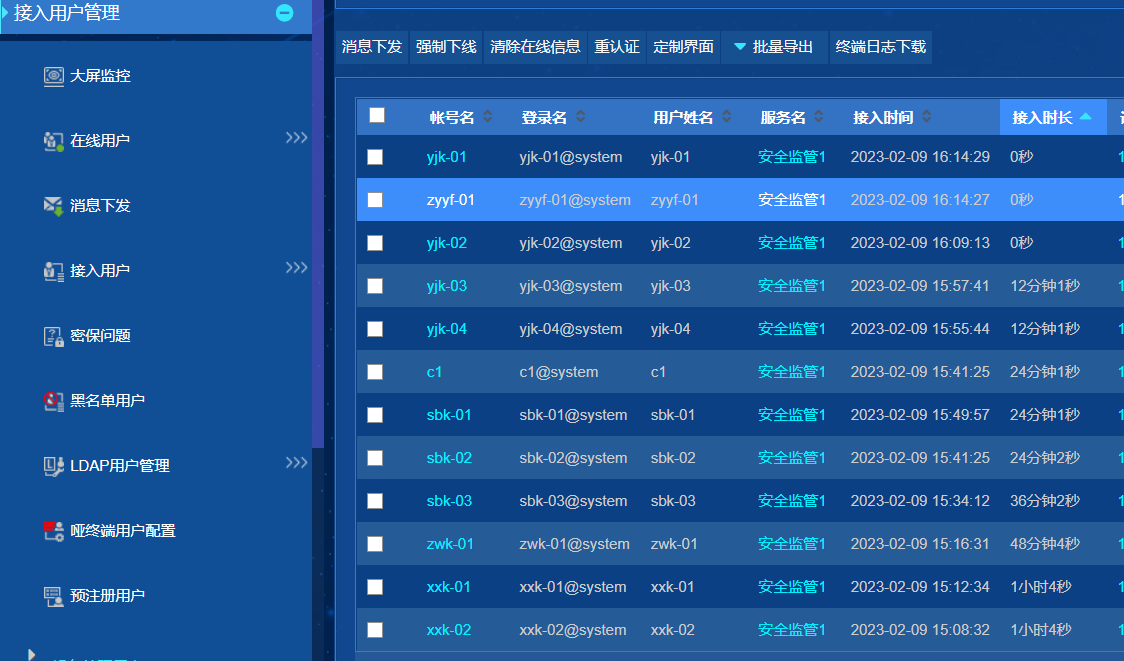Open the 批量导出 dropdown
Image resolution: width=1124 pixels, height=661 pixels.
point(774,47)
